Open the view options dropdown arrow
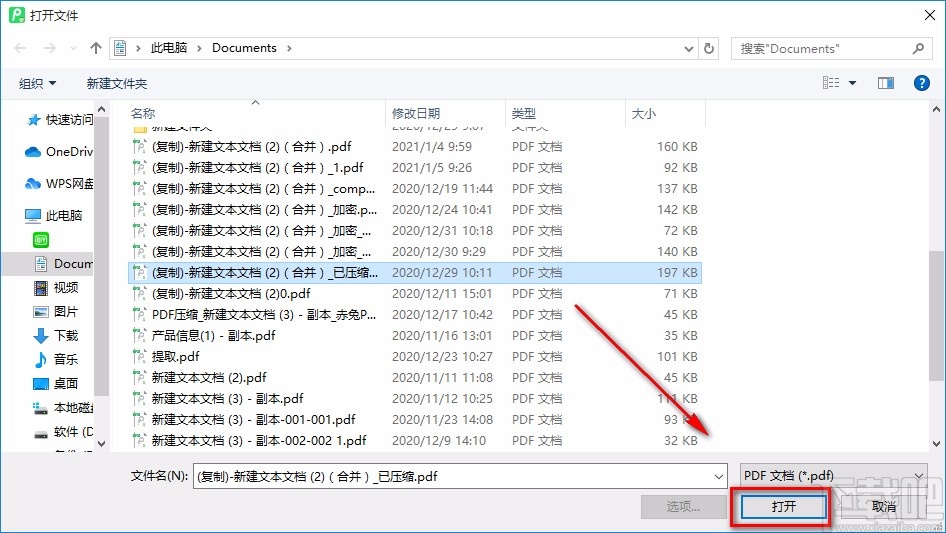The width and height of the screenshot is (946, 533). click(x=852, y=83)
